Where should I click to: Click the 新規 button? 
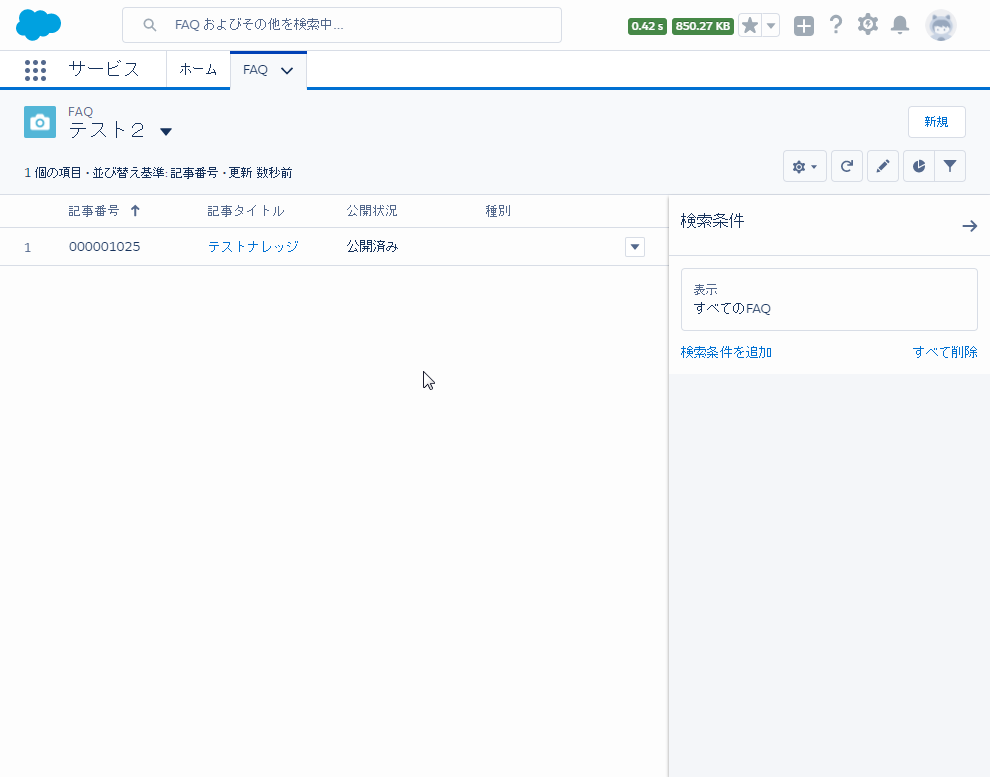tap(936, 122)
